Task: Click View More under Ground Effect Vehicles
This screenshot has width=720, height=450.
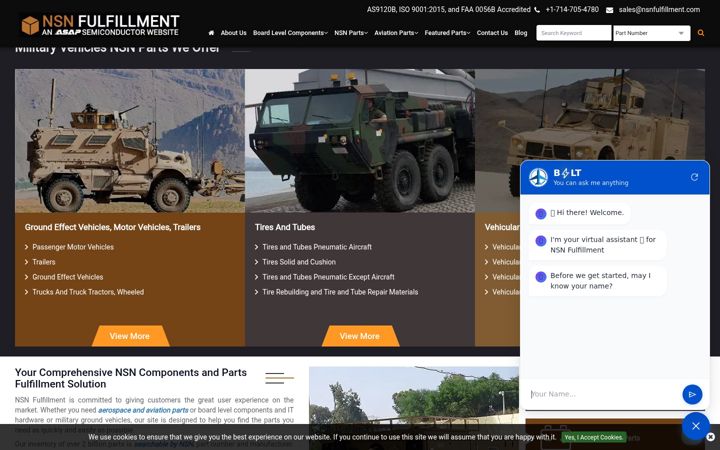Action: pos(130,336)
